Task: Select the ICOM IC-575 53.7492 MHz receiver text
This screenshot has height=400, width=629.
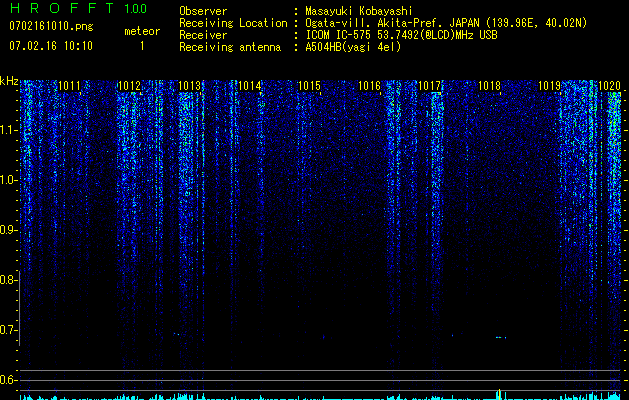Action: [x=401, y=35]
